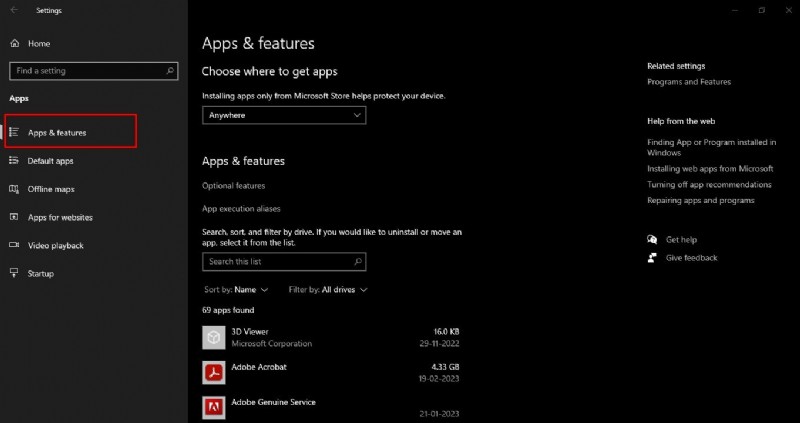
Task: Open Offline maps section
Action: (51, 189)
